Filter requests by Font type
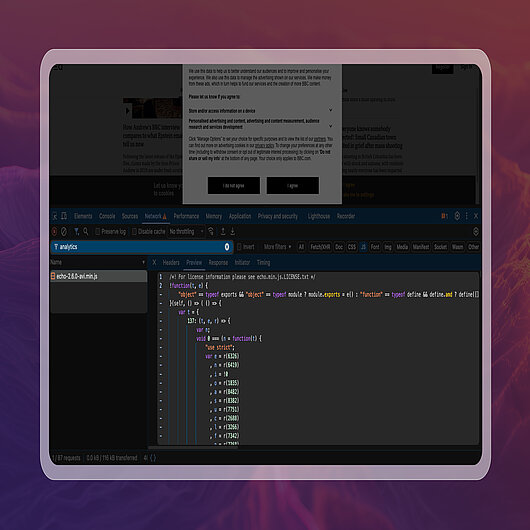This screenshot has height=530, width=530. tap(375, 247)
